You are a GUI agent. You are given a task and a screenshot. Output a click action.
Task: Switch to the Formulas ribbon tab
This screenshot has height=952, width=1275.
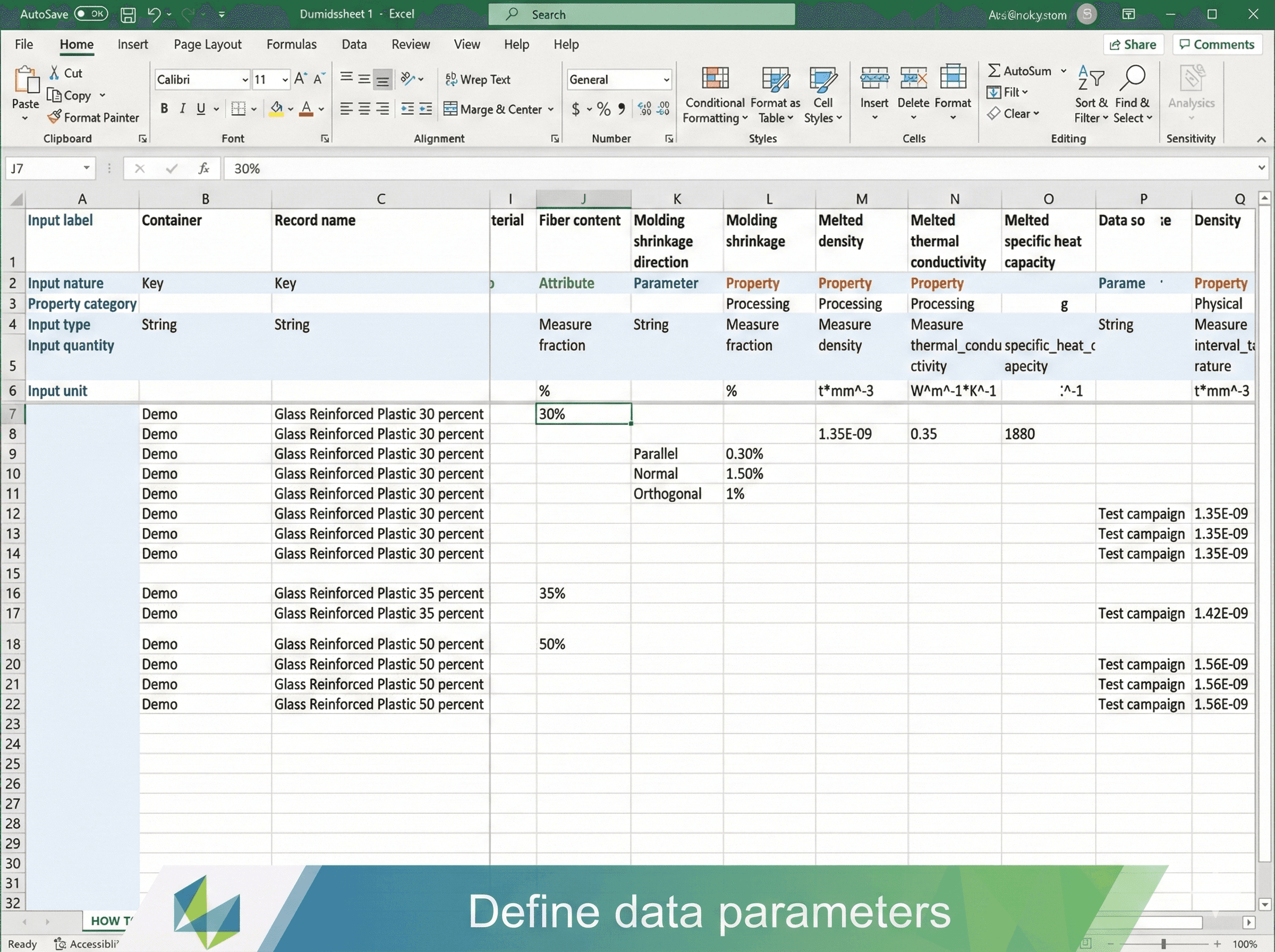coord(291,45)
